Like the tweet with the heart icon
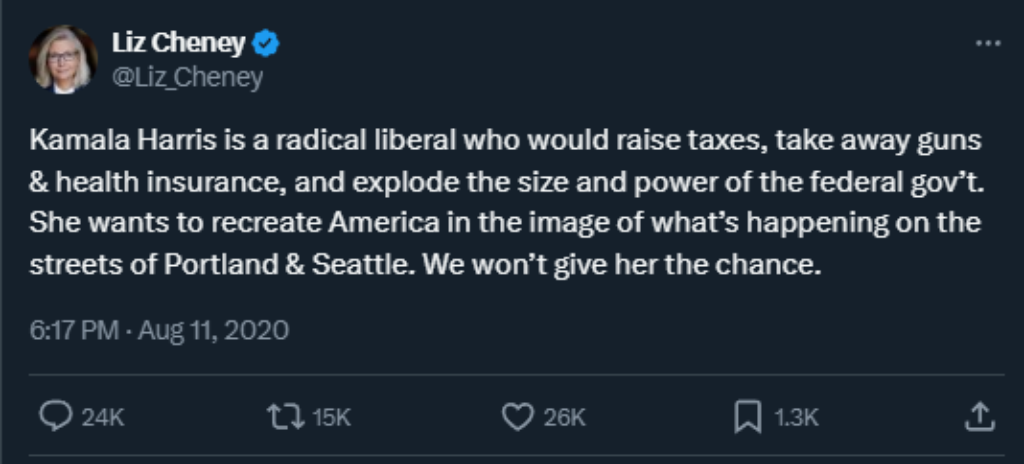This screenshot has height=464, width=1024. [x=516, y=417]
